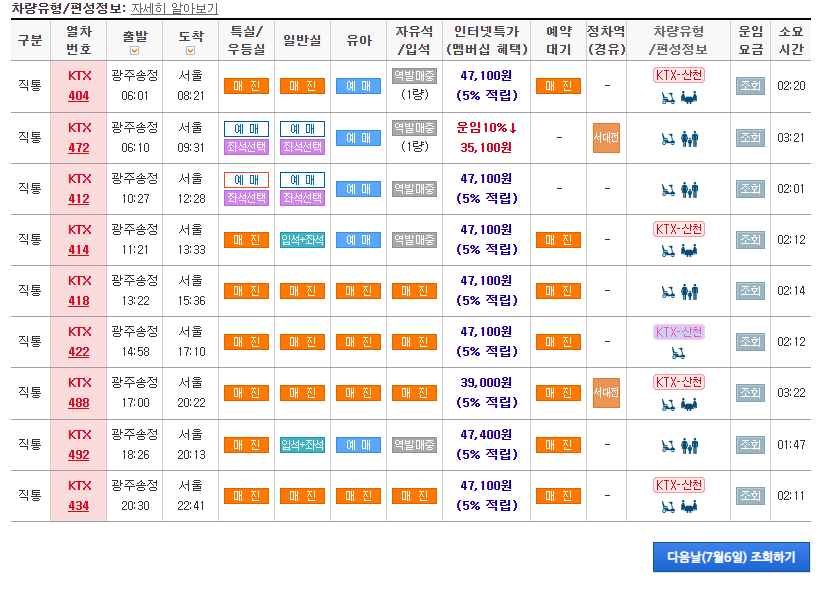
Task: Click the wheelchair icon for train KTX 472
Action: pos(668,138)
